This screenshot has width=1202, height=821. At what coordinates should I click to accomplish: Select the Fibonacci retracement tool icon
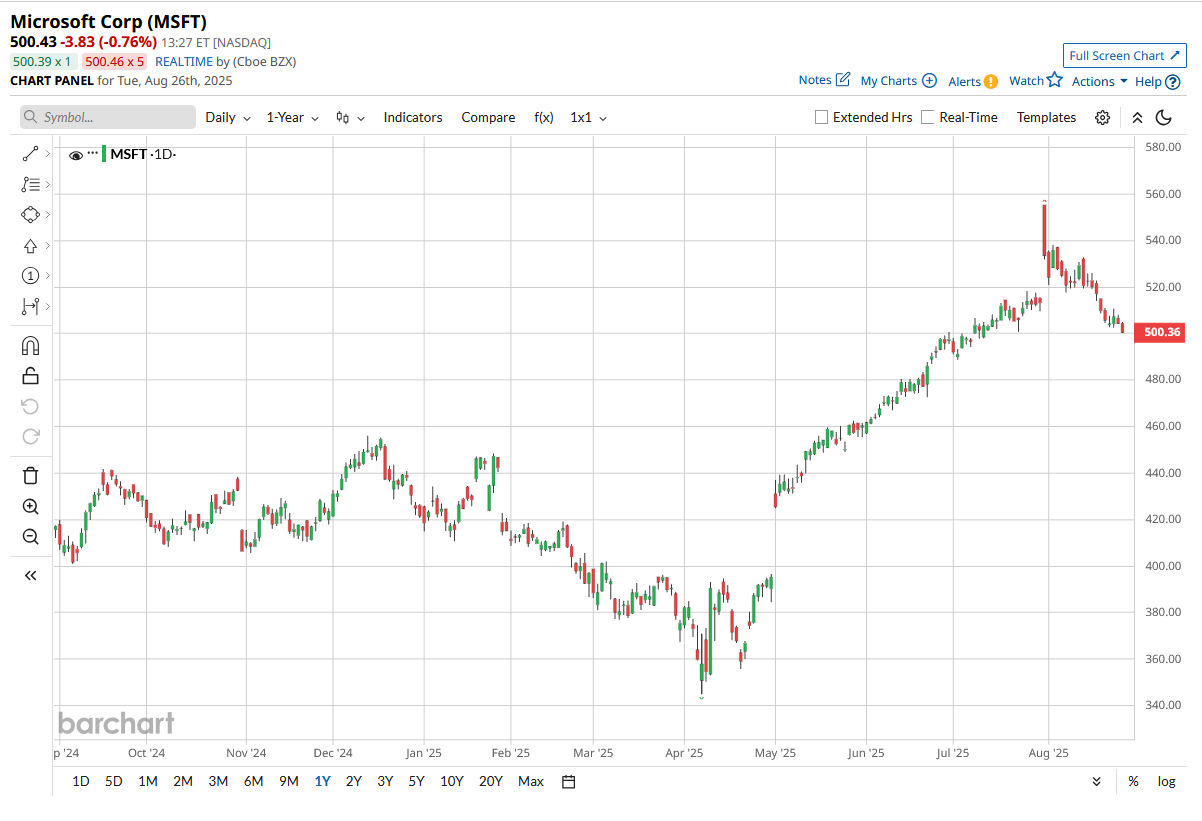point(30,184)
